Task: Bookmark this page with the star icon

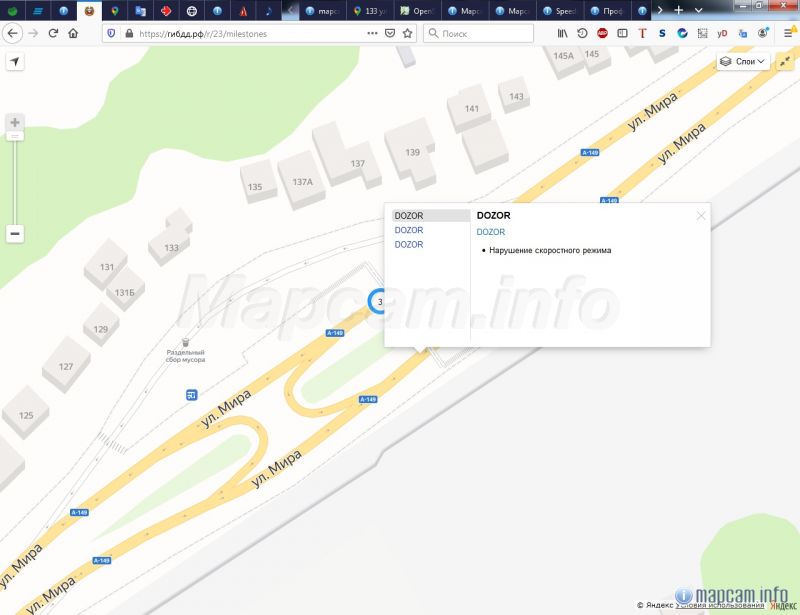Action: coord(408,33)
